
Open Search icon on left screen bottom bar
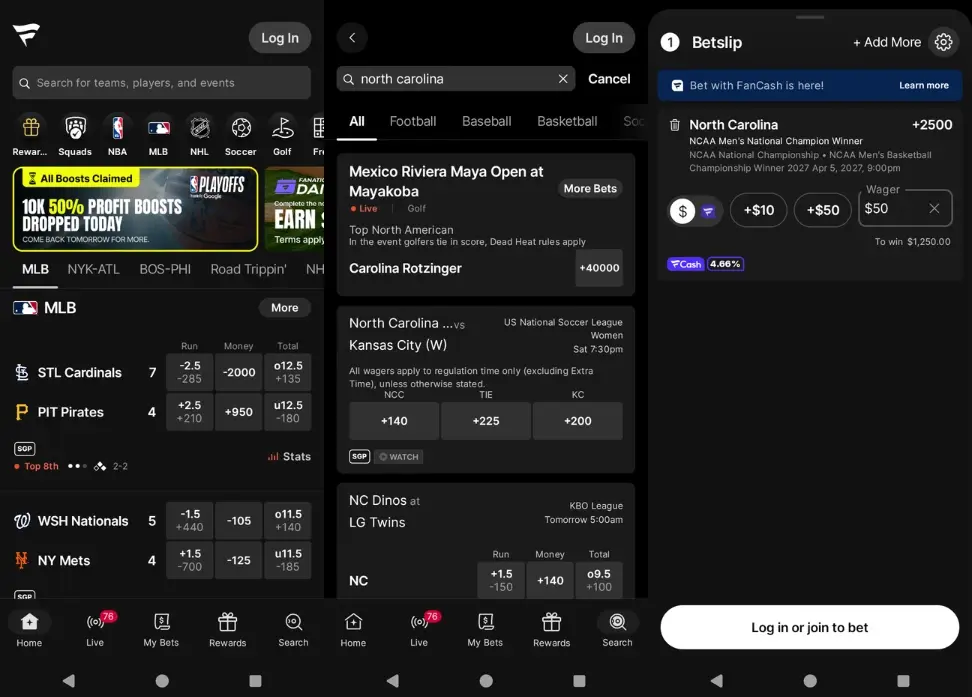[x=293, y=622]
